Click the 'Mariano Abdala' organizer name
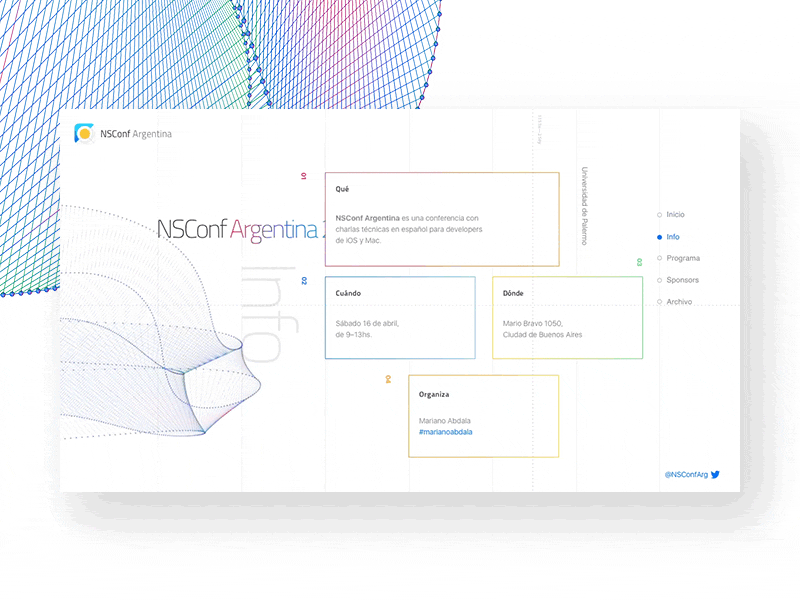800x600 pixels. point(444,421)
